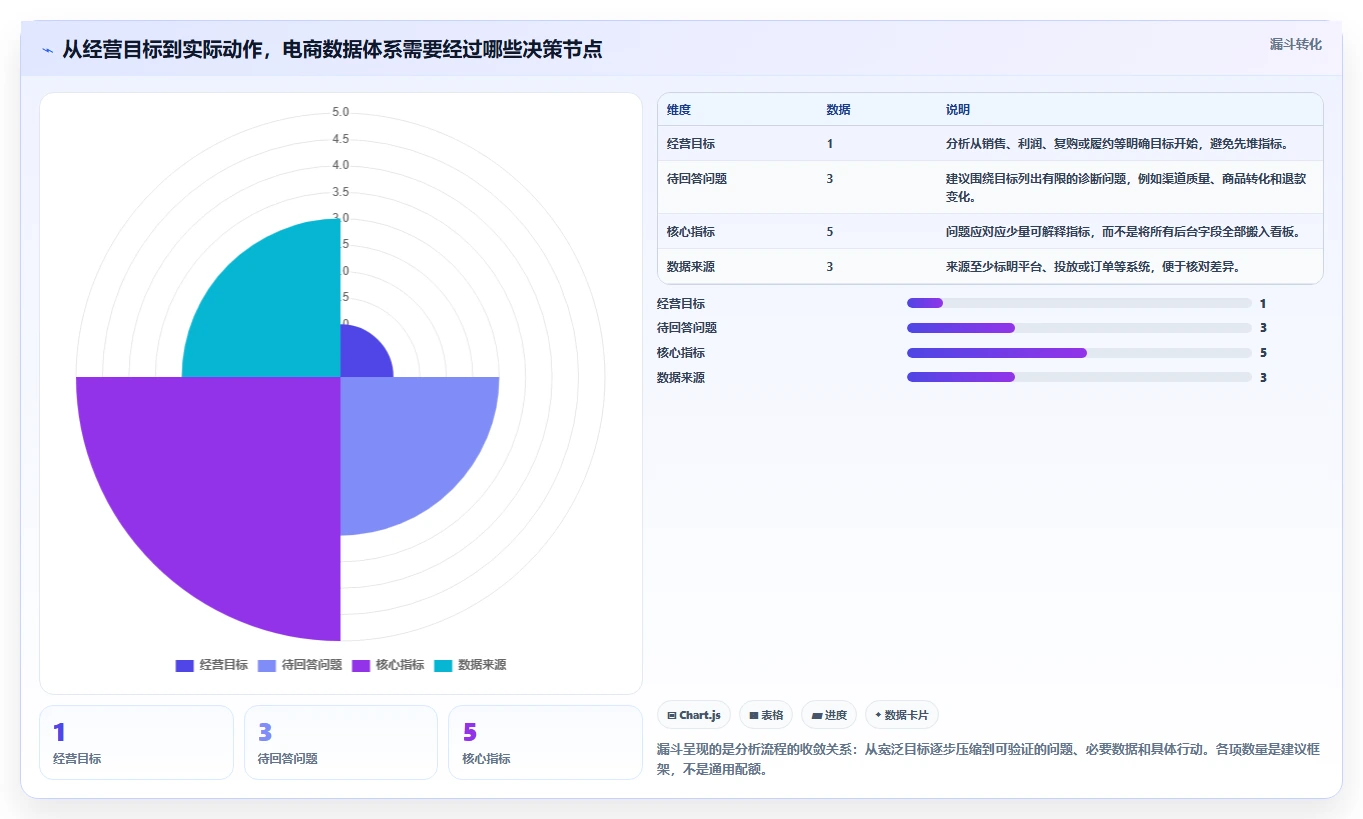
Task: Click the 维度 table column header
Action: [679, 110]
